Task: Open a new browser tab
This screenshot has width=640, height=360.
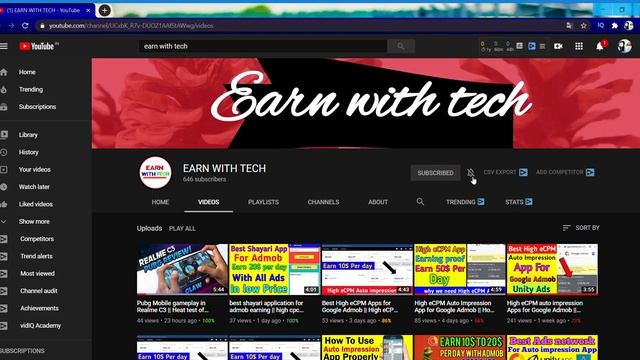Action: (104, 10)
